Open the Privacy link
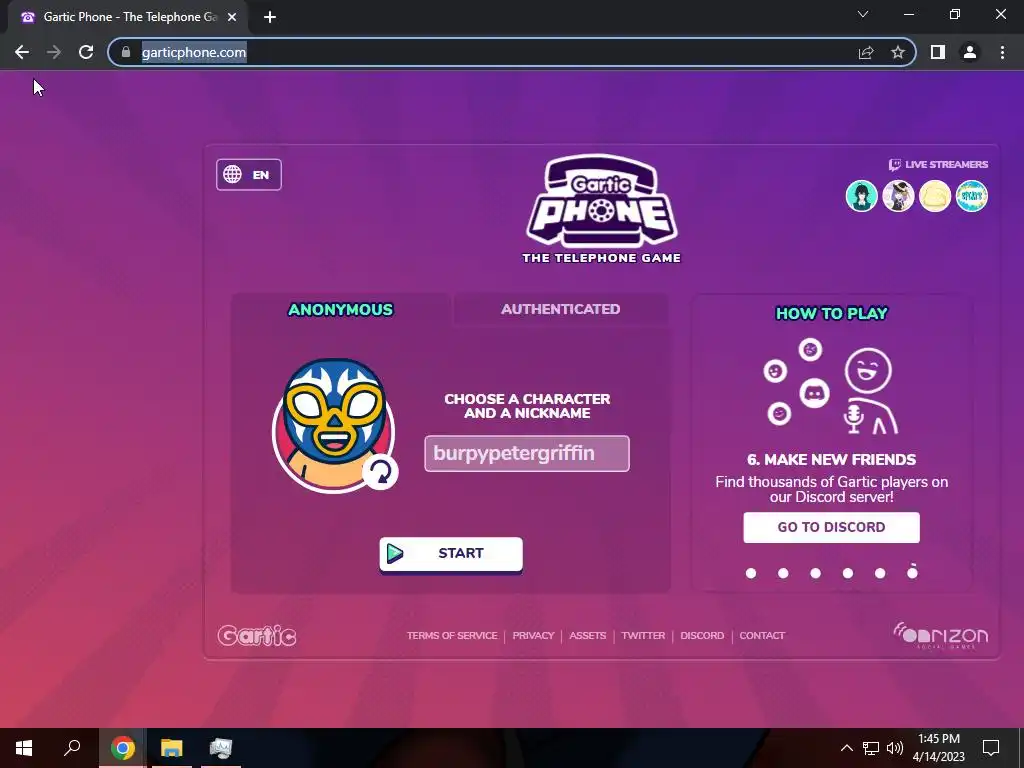 [533, 635]
